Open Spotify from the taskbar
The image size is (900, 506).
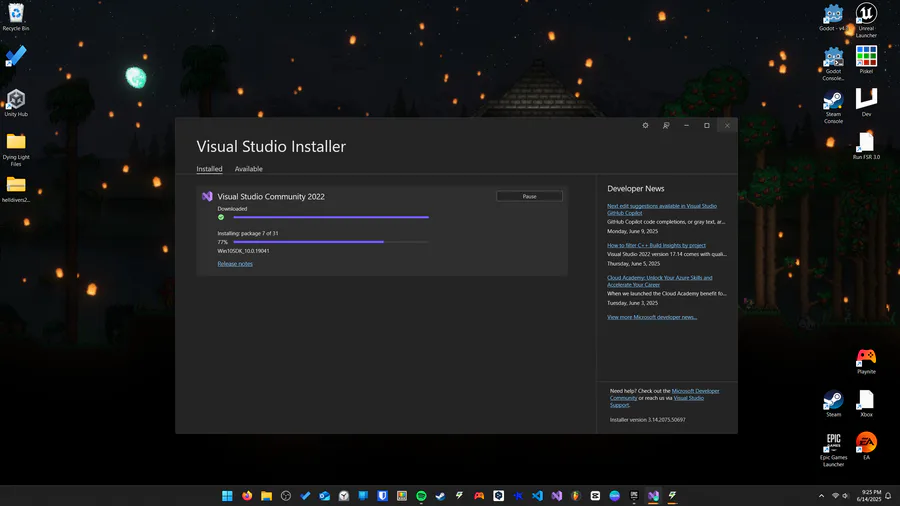pos(421,496)
